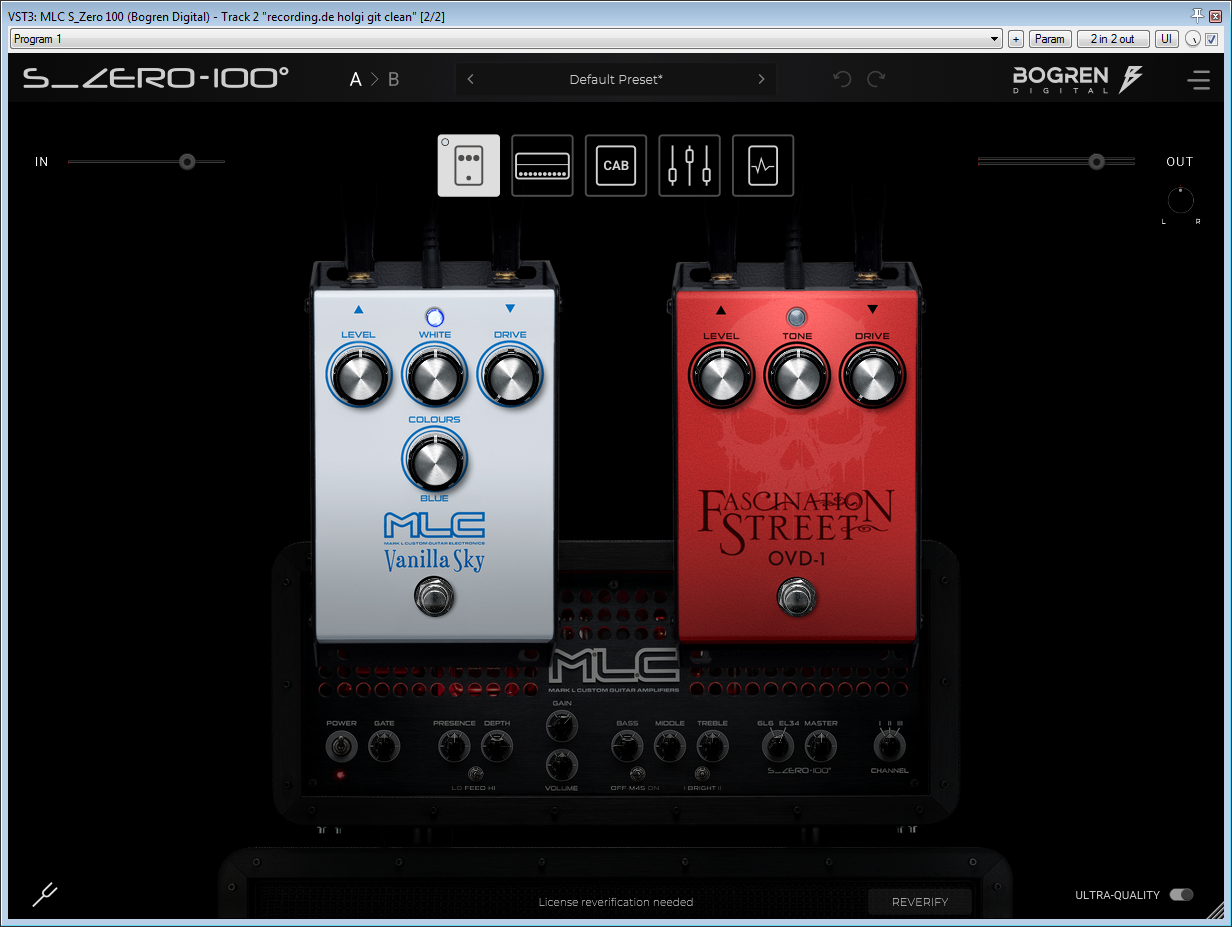Flip the BRIGHT switch
The height and width of the screenshot is (927, 1232).
[x=702, y=773]
